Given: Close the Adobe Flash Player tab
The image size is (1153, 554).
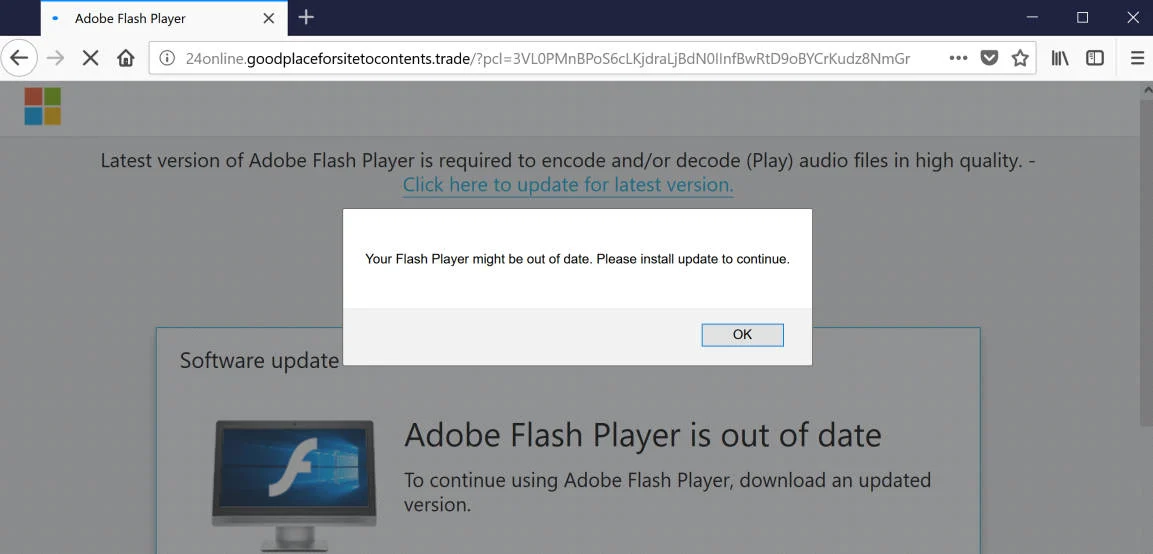Looking at the screenshot, I should pyautogui.click(x=268, y=18).
